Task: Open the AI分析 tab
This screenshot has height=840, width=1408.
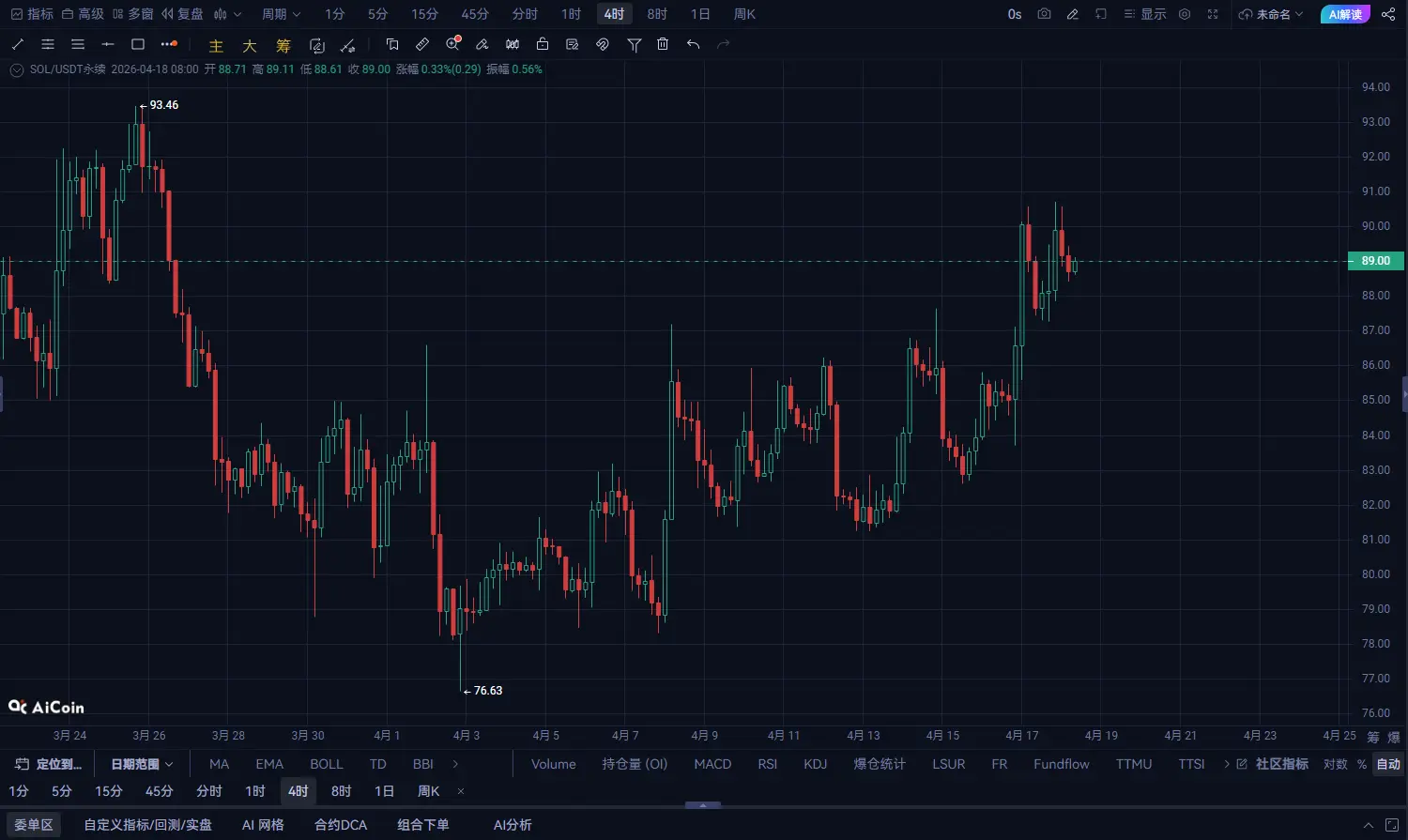Action: [513, 825]
